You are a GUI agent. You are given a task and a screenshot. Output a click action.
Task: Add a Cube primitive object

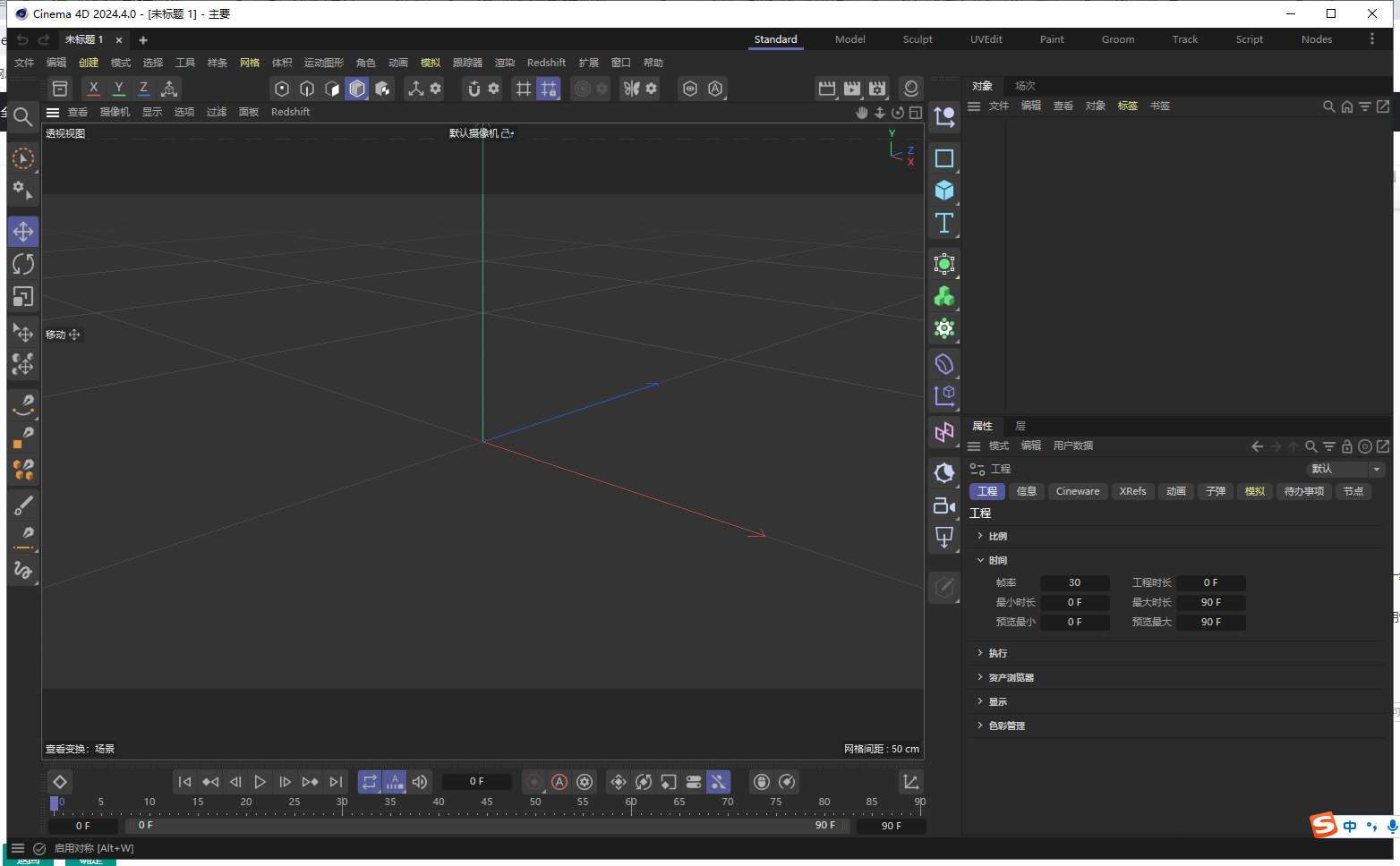[x=943, y=191]
